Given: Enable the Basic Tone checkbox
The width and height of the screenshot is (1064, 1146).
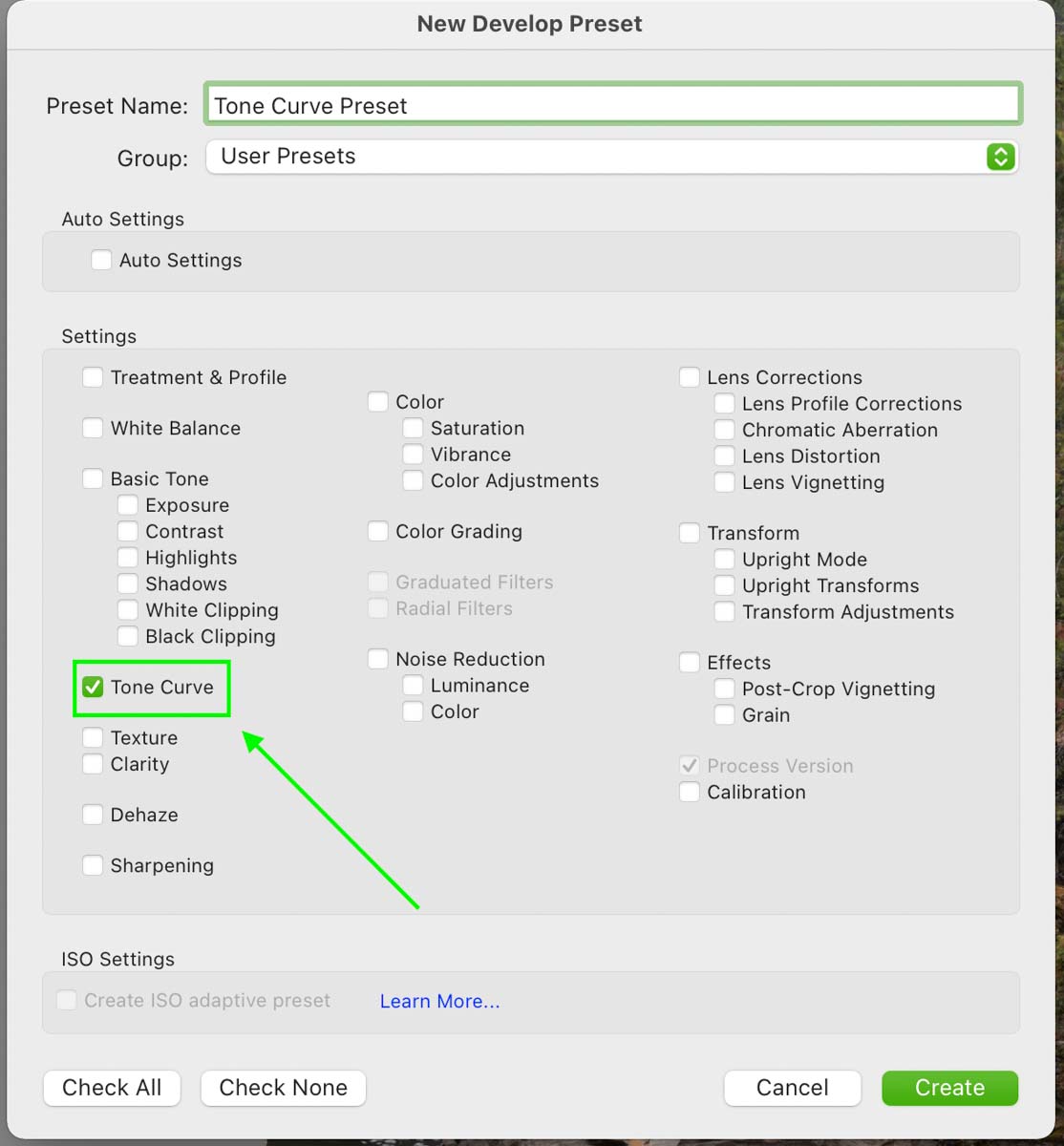Looking at the screenshot, I should click(x=93, y=478).
